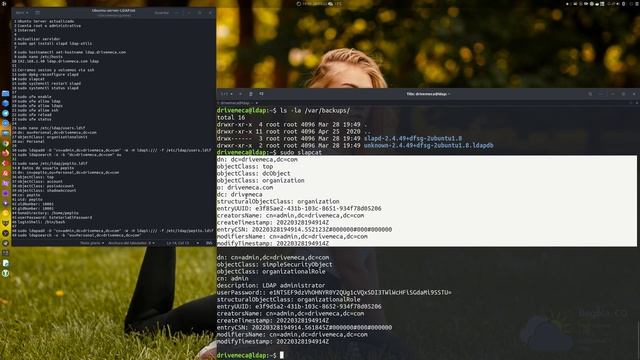The width and height of the screenshot is (640, 360).
Task: Open the Texto plano language selector
Action: click(x=92, y=243)
